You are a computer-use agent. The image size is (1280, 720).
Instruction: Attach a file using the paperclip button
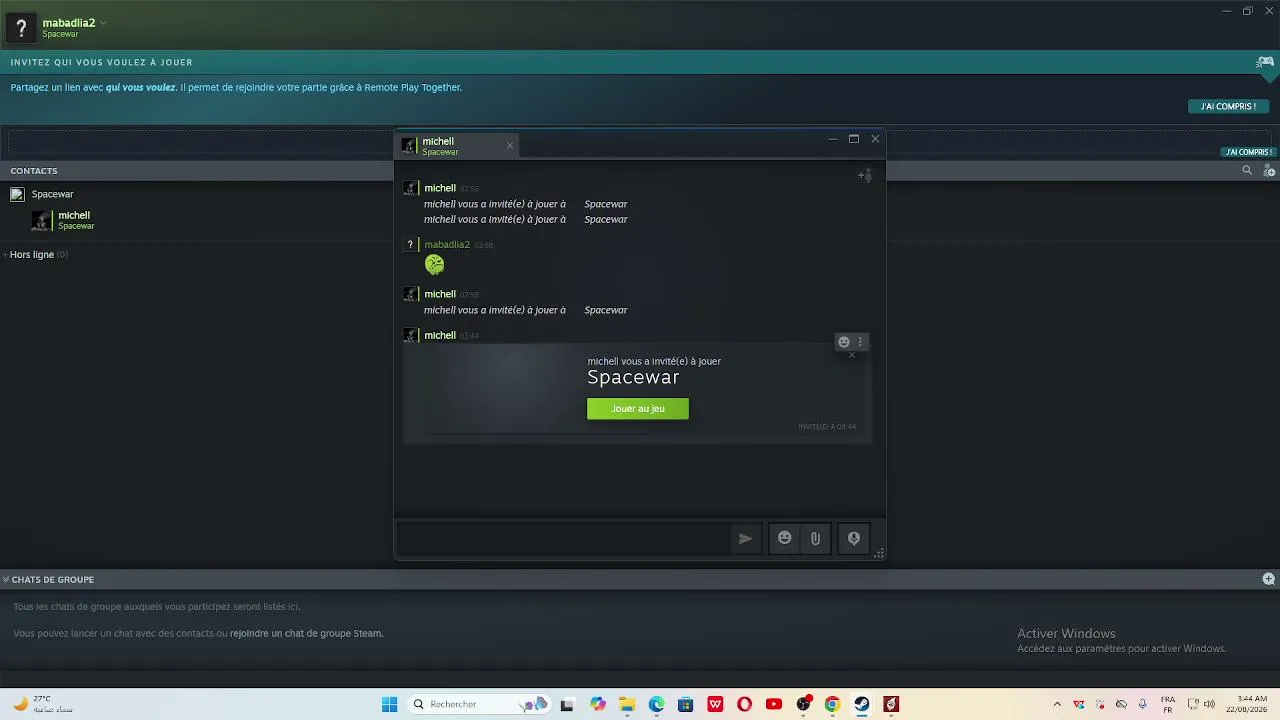click(815, 538)
